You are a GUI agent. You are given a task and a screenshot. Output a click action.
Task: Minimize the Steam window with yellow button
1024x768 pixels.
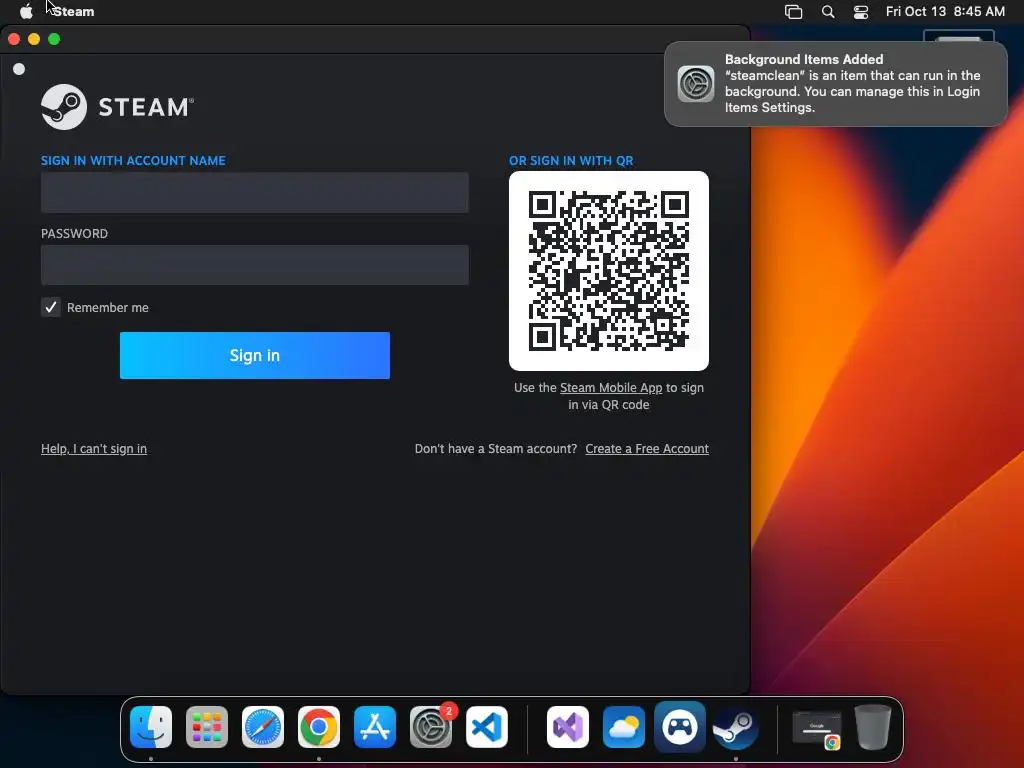click(34, 39)
